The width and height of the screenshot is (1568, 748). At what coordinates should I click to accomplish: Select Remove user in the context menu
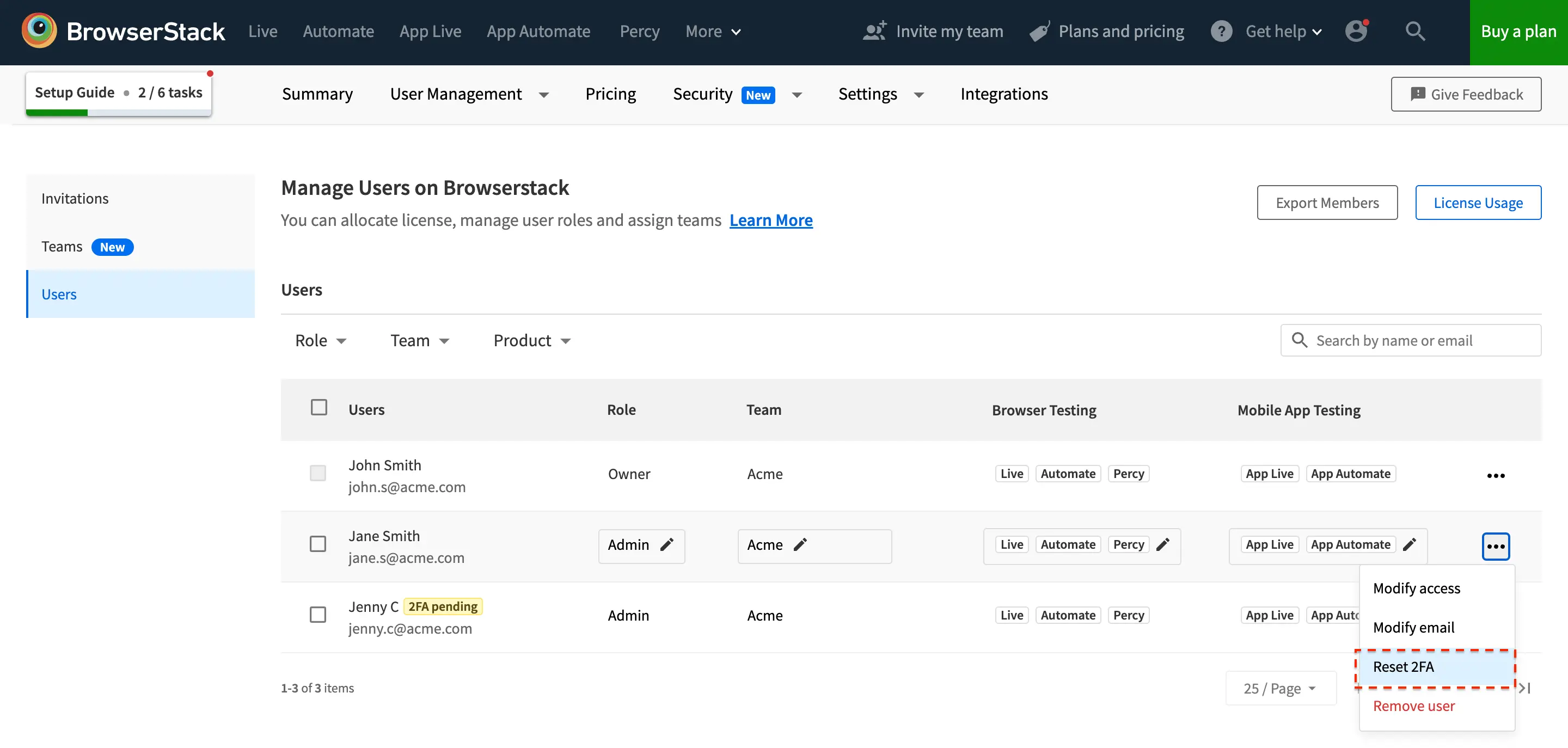[1413, 706]
